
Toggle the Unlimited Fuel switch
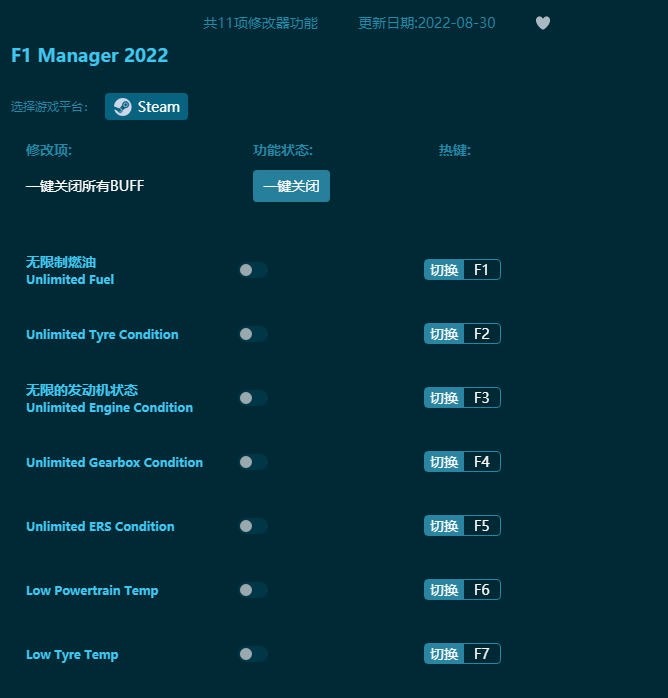[253, 270]
